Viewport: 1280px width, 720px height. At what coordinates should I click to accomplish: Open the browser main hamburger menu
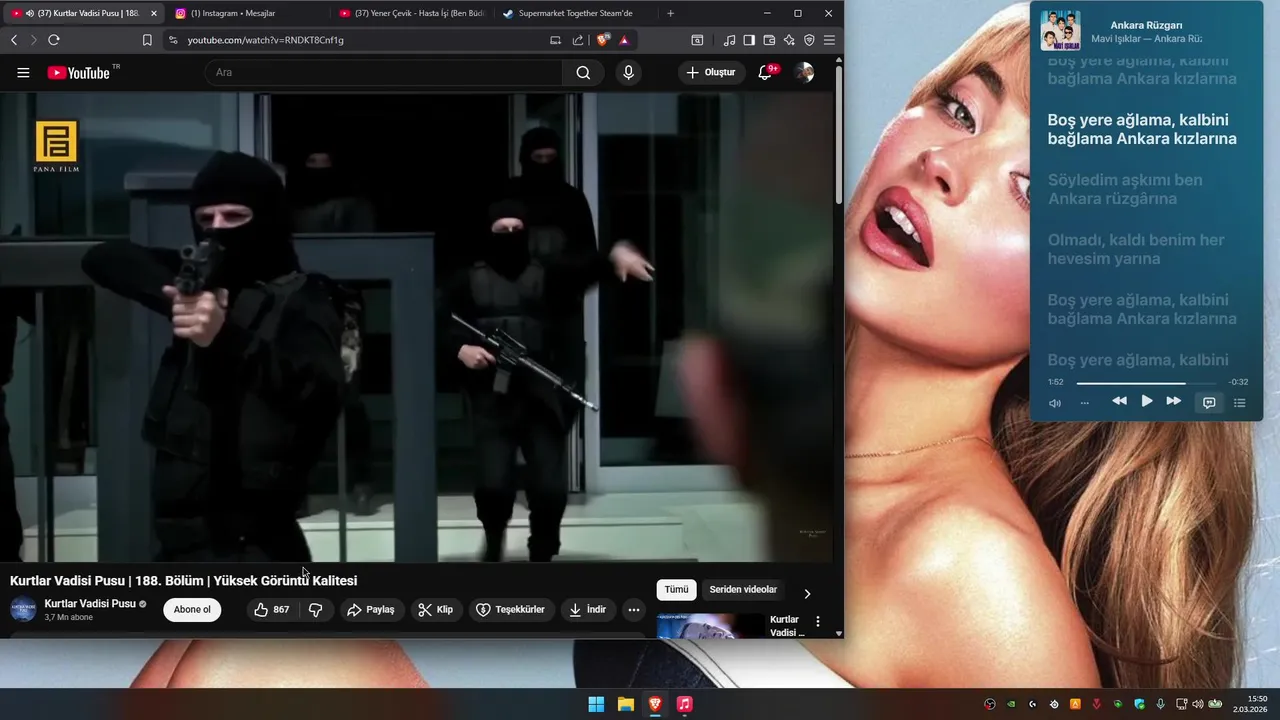pyautogui.click(x=829, y=40)
